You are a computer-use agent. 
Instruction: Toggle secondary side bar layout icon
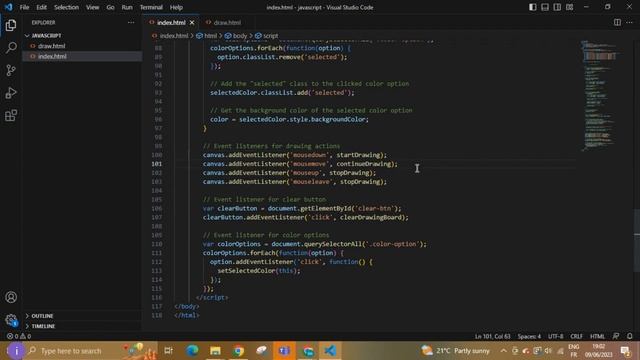point(557,7)
